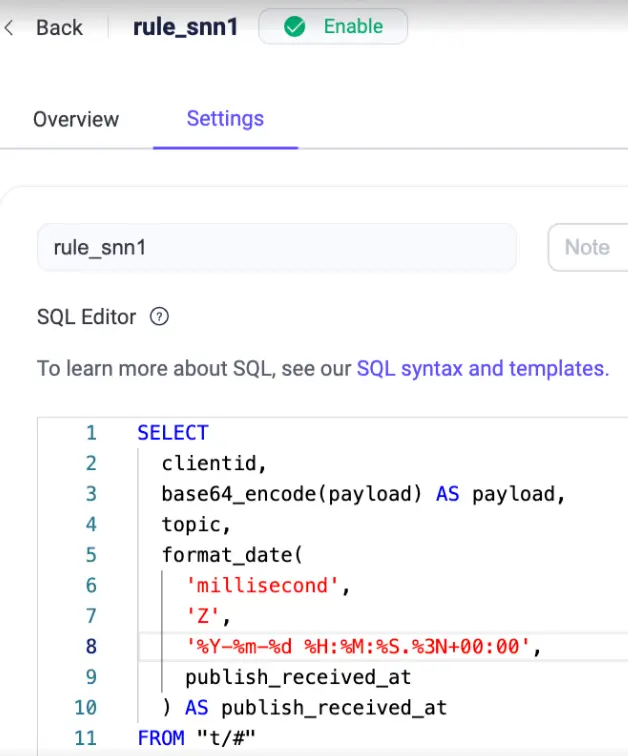Click the 'Z' string on line 7
Image resolution: width=628 pixels, height=756 pixels.
(x=208, y=616)
